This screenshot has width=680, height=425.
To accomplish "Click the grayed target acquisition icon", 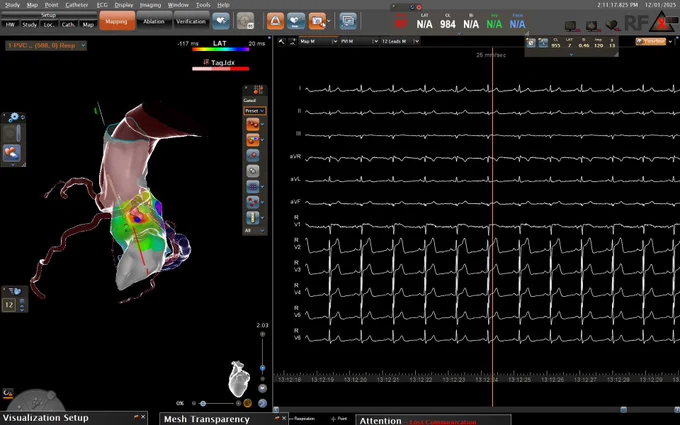I will [245, 21].
